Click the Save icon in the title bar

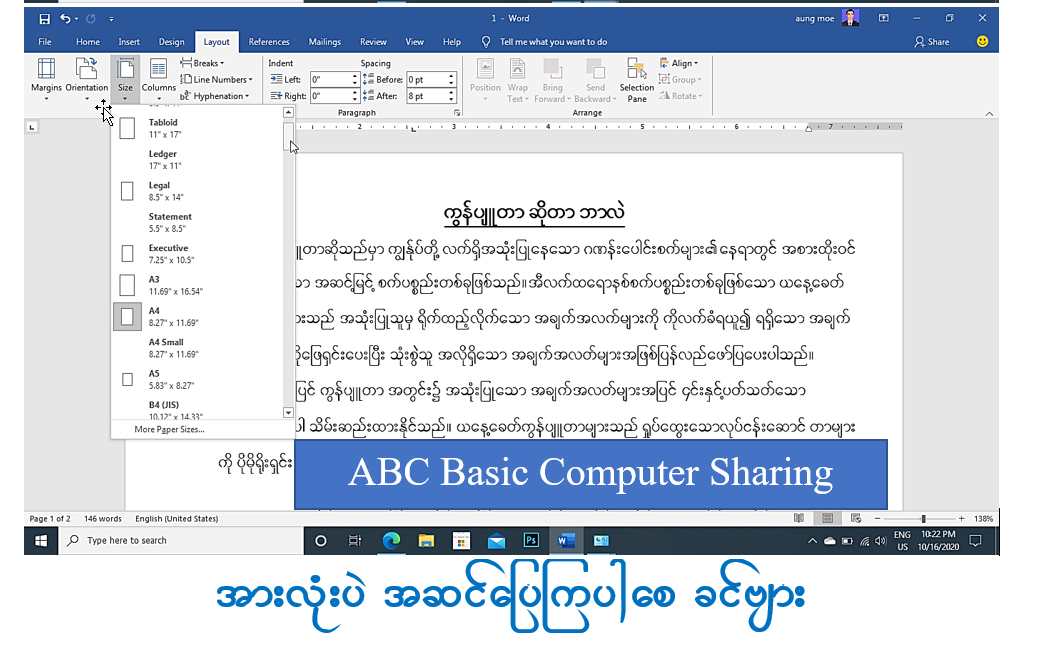[44, 19]
